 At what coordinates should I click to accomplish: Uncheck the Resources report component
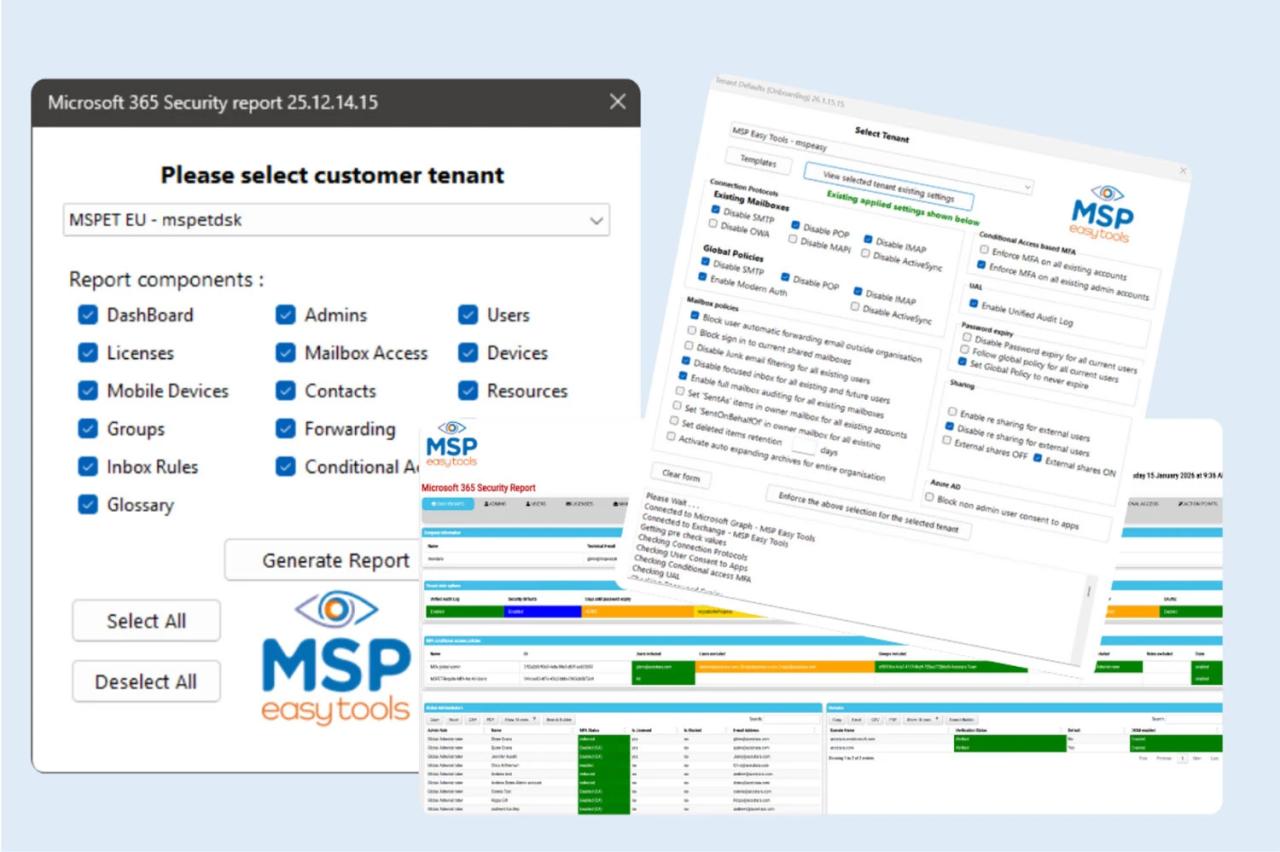pyautogui.click(x=468, y=391)
